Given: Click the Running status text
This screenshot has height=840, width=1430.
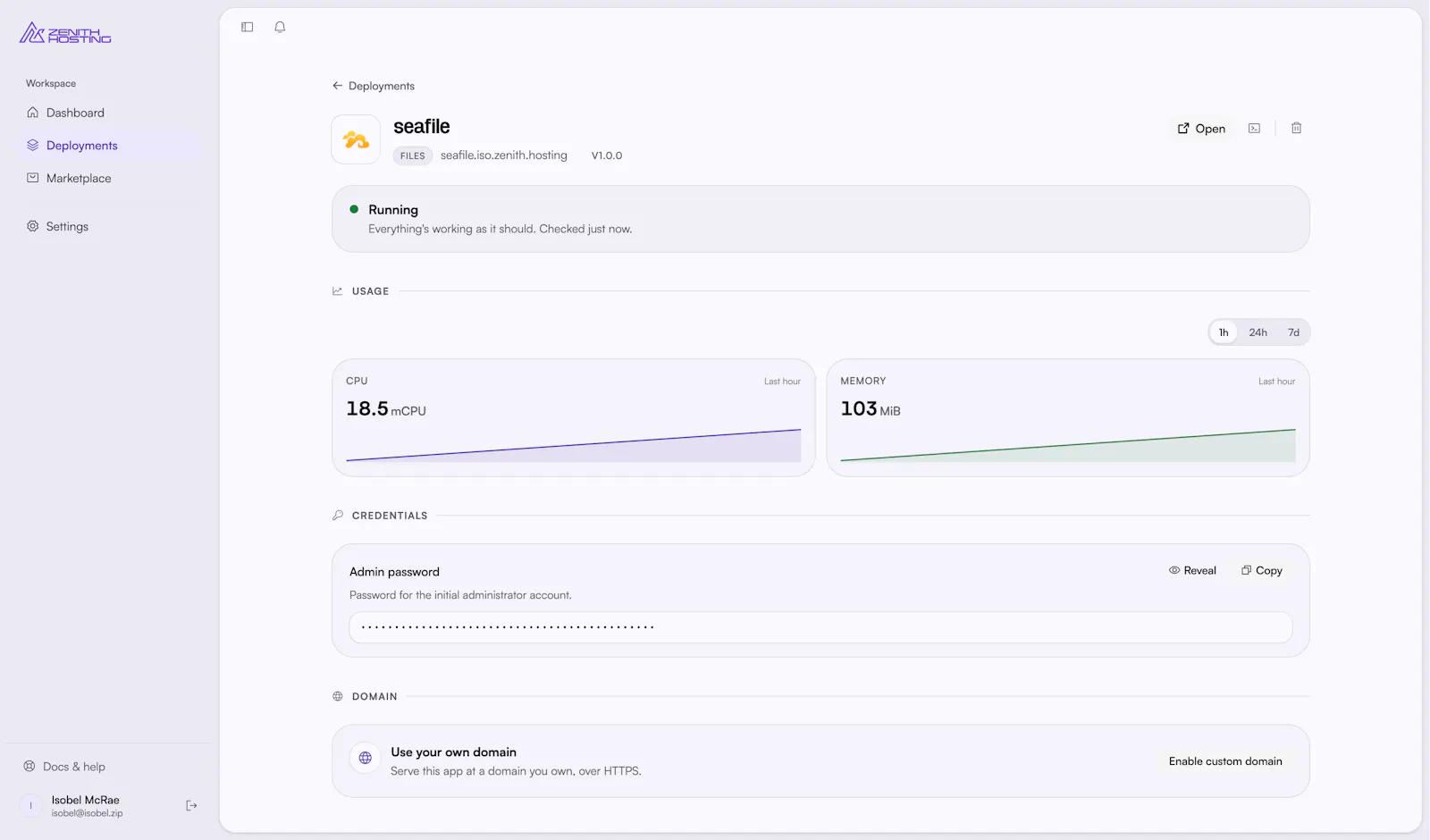Looking at the screenshot, I should pos(393,210).
